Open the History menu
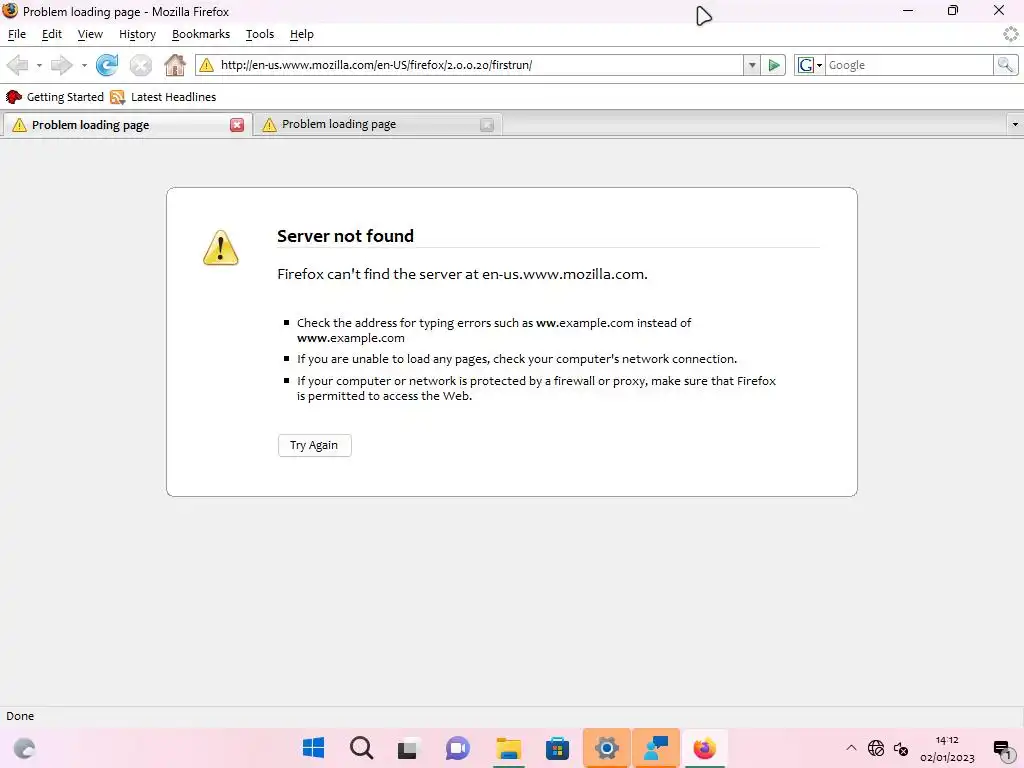Viewport: 1024px width, 768px height. 137,34
